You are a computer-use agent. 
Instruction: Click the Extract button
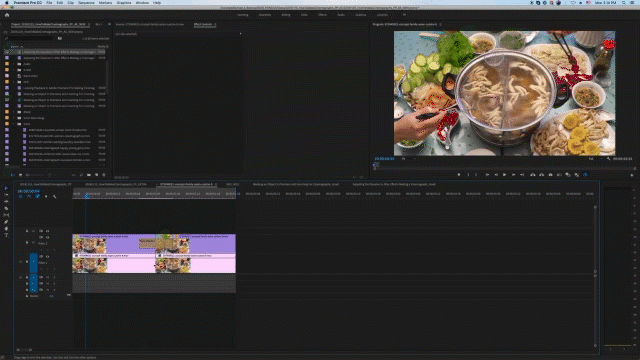point(542,175)
